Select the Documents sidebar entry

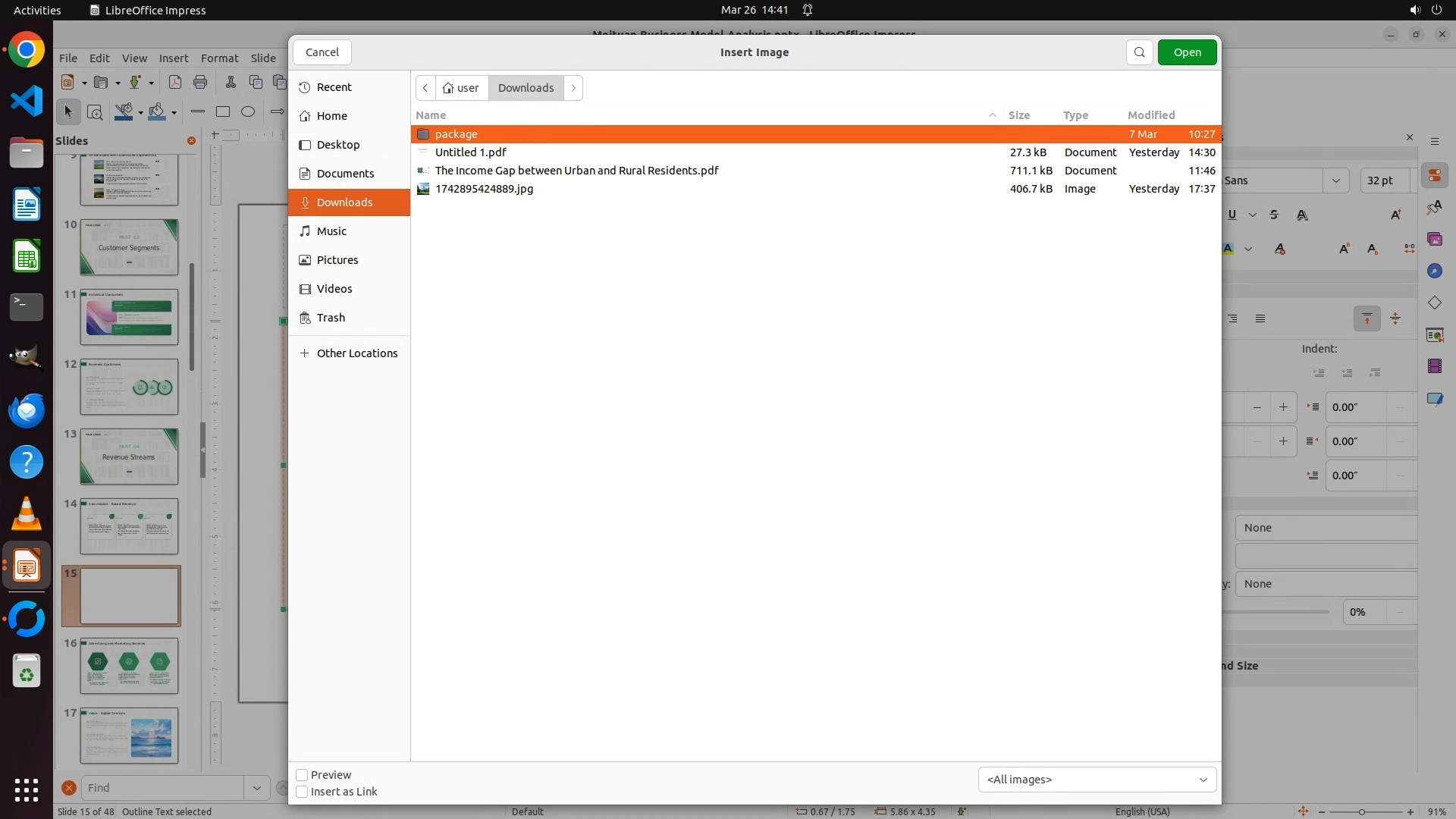[x=345, y=174]
